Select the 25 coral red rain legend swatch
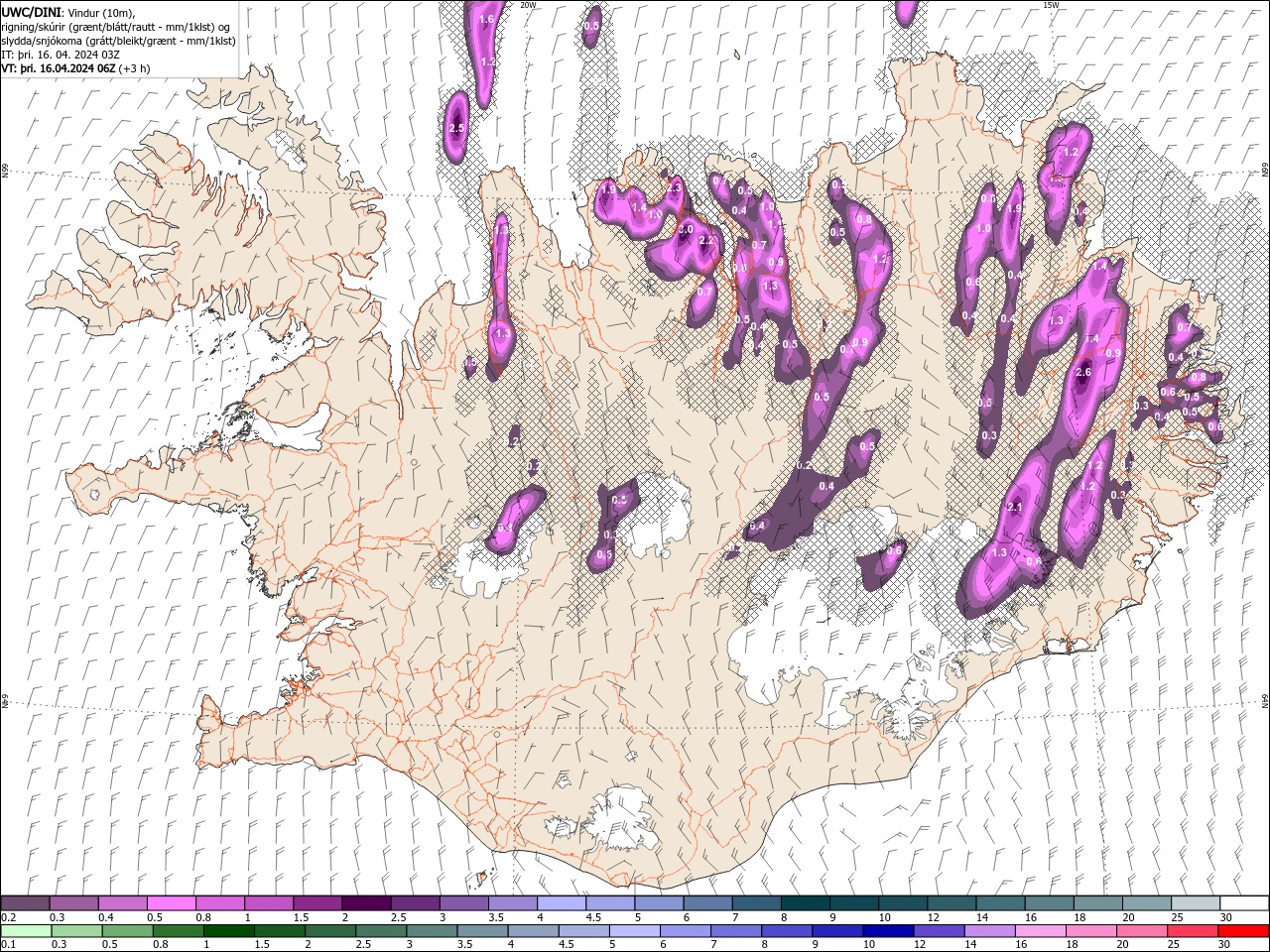Screen dimensions: 1270x952 pos(1192,931)
